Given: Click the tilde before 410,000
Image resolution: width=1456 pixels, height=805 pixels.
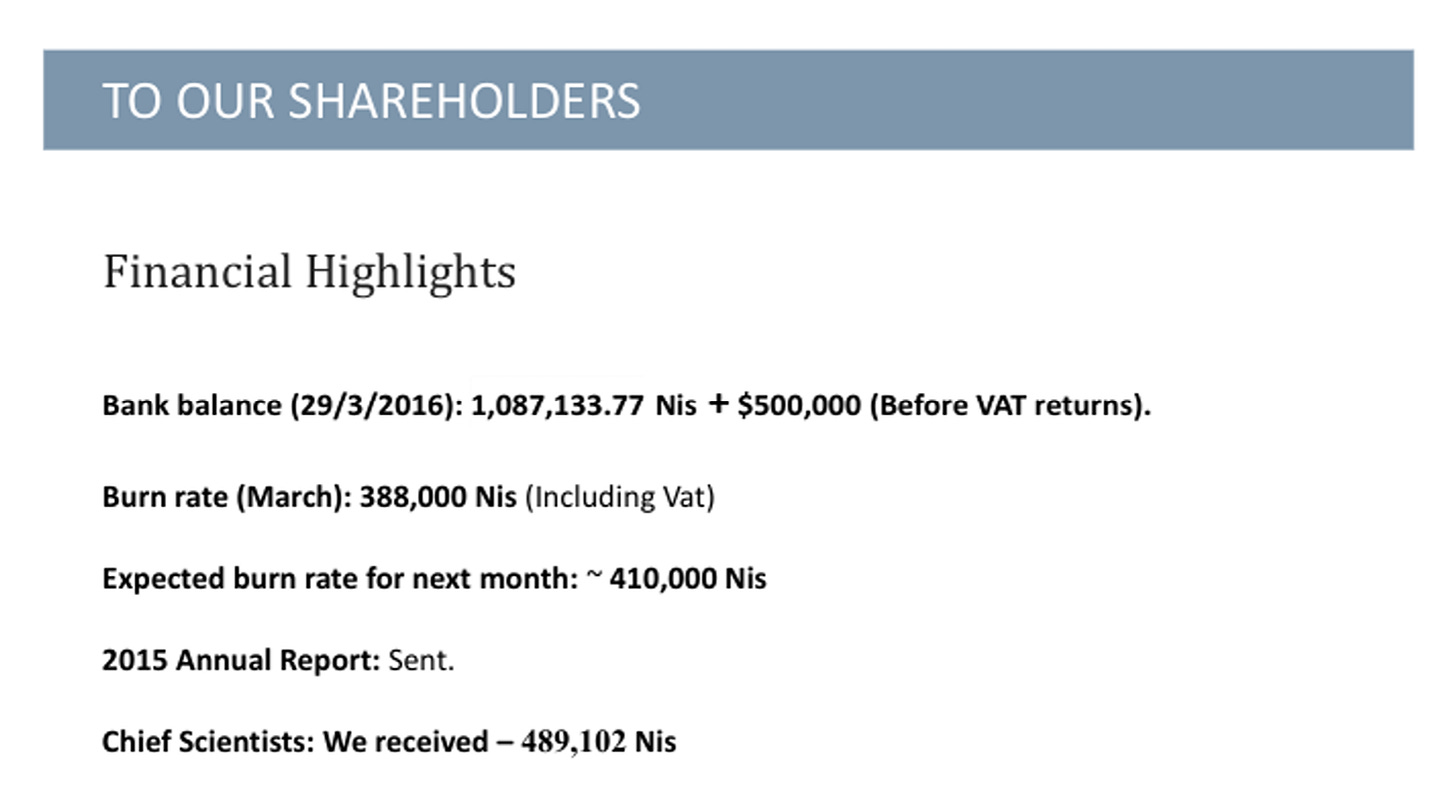Looking at the screenshot, I should [x=595, y=575].
